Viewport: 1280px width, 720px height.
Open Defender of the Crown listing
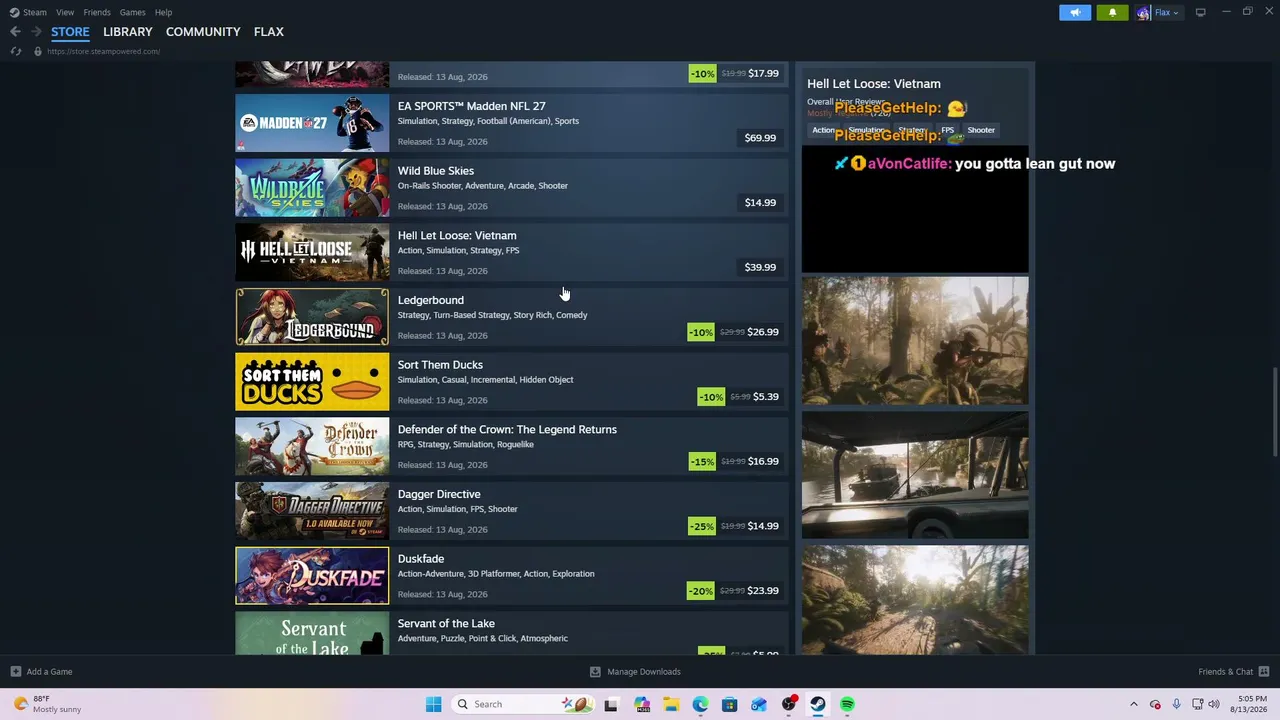511,446
